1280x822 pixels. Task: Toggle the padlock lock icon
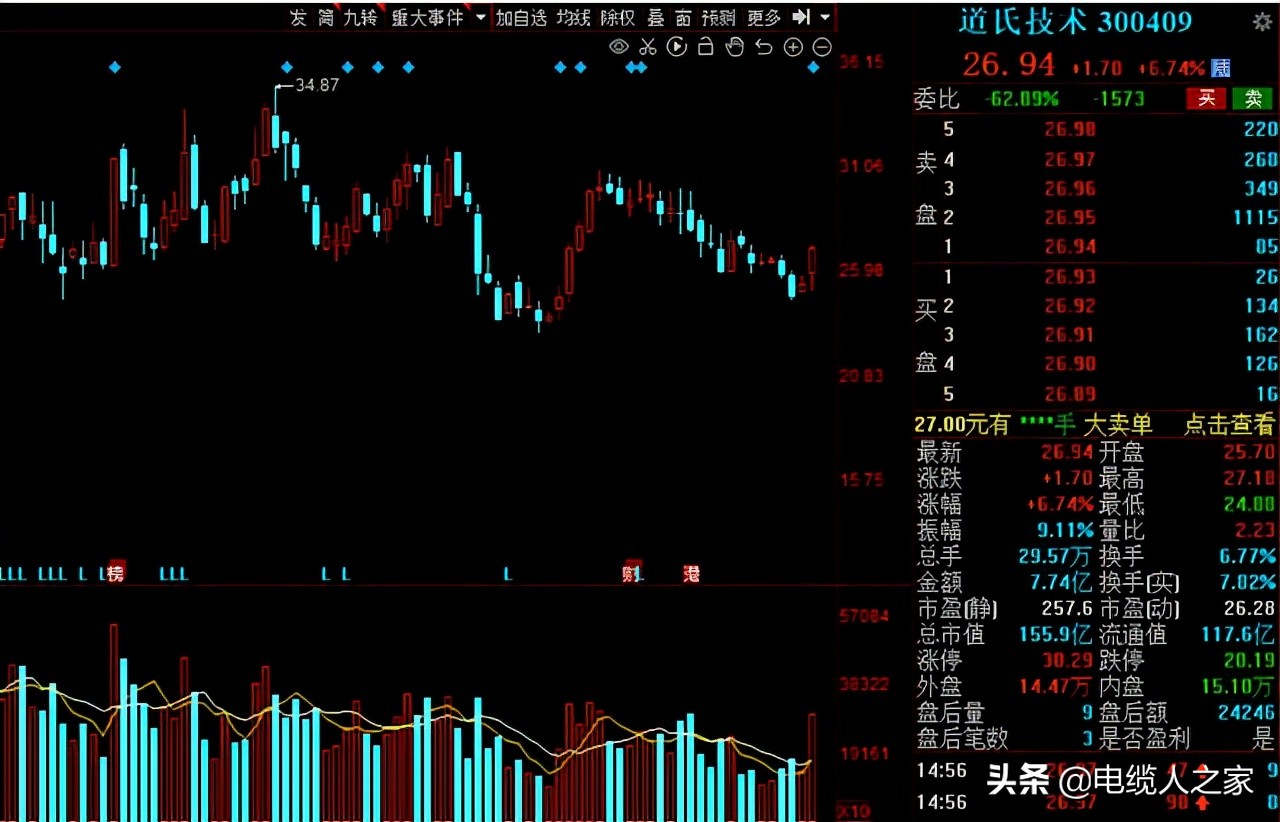pyautogui.click(x=705, y=46)
